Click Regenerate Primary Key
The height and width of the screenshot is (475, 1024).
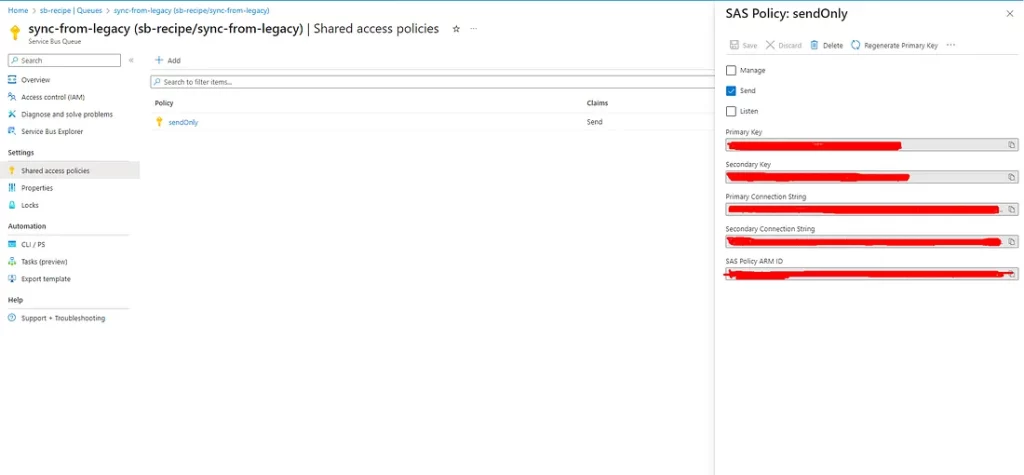coord(895,46)
